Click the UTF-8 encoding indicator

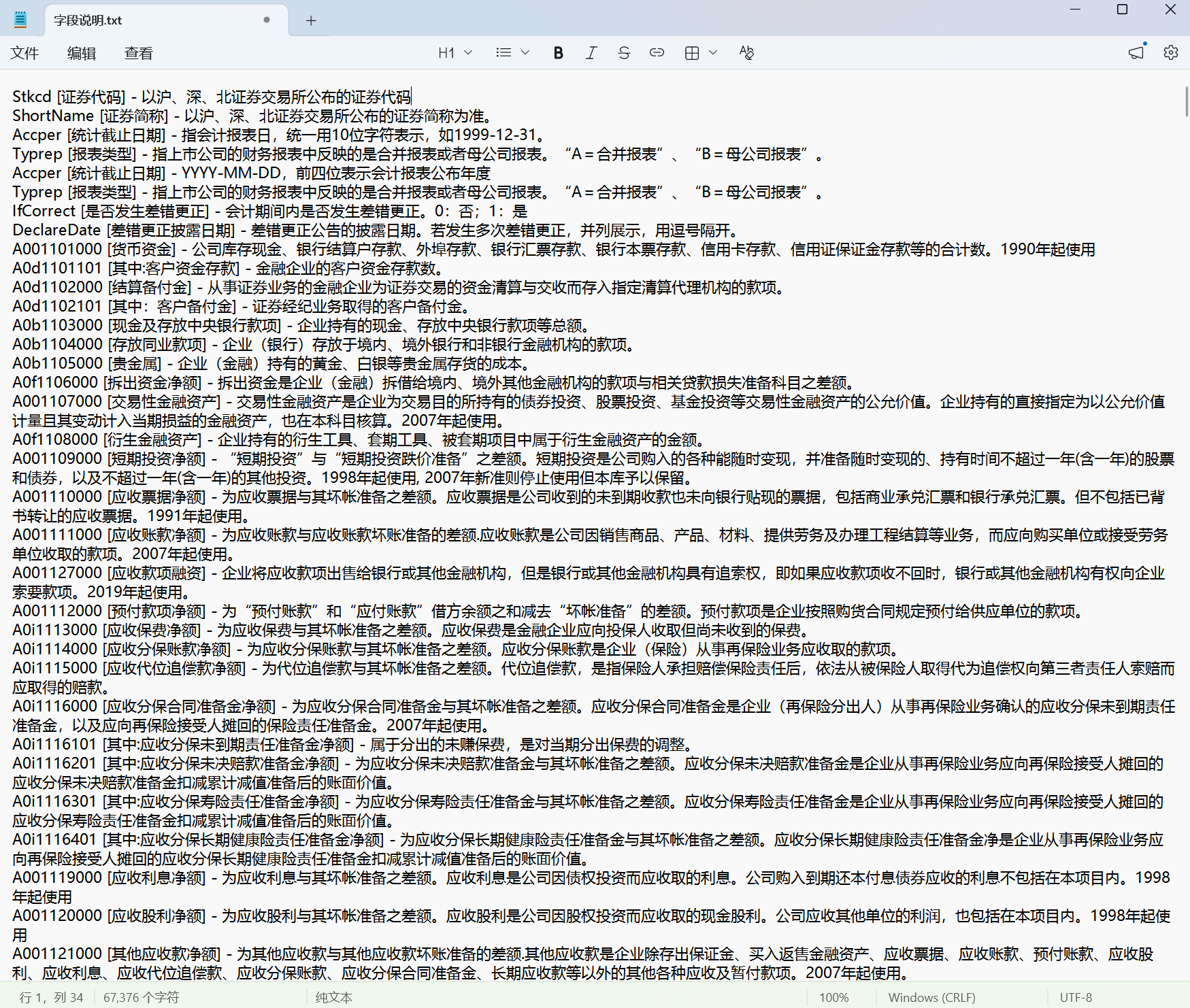click(x=1076, y=997)
